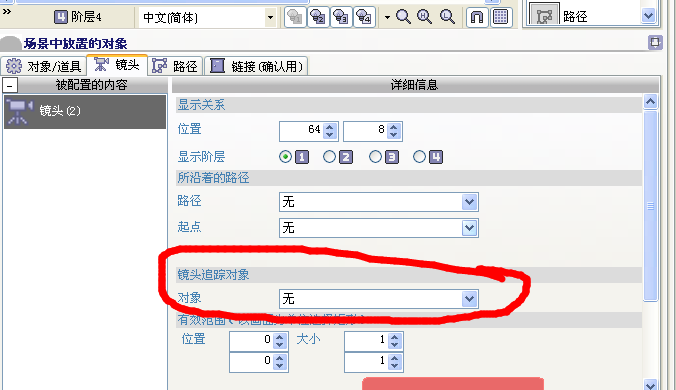
Task: Open the 对象 combo box under 镜头追踪对象
Action: [379, 299]
